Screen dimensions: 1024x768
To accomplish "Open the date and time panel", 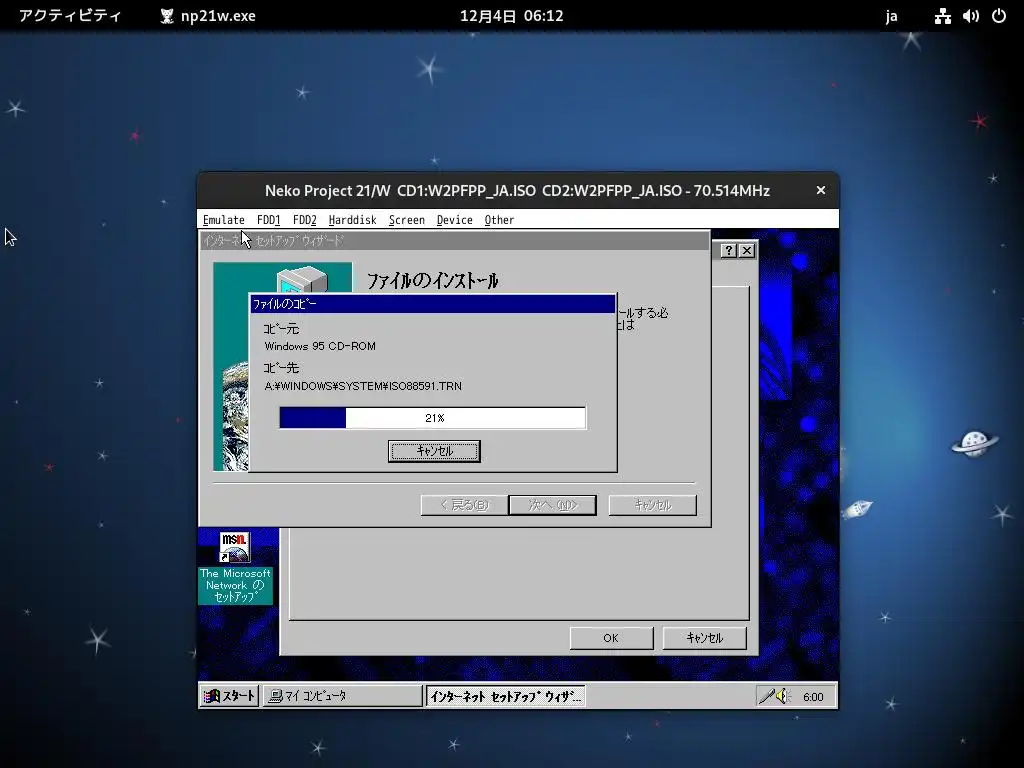I will 511,16.
